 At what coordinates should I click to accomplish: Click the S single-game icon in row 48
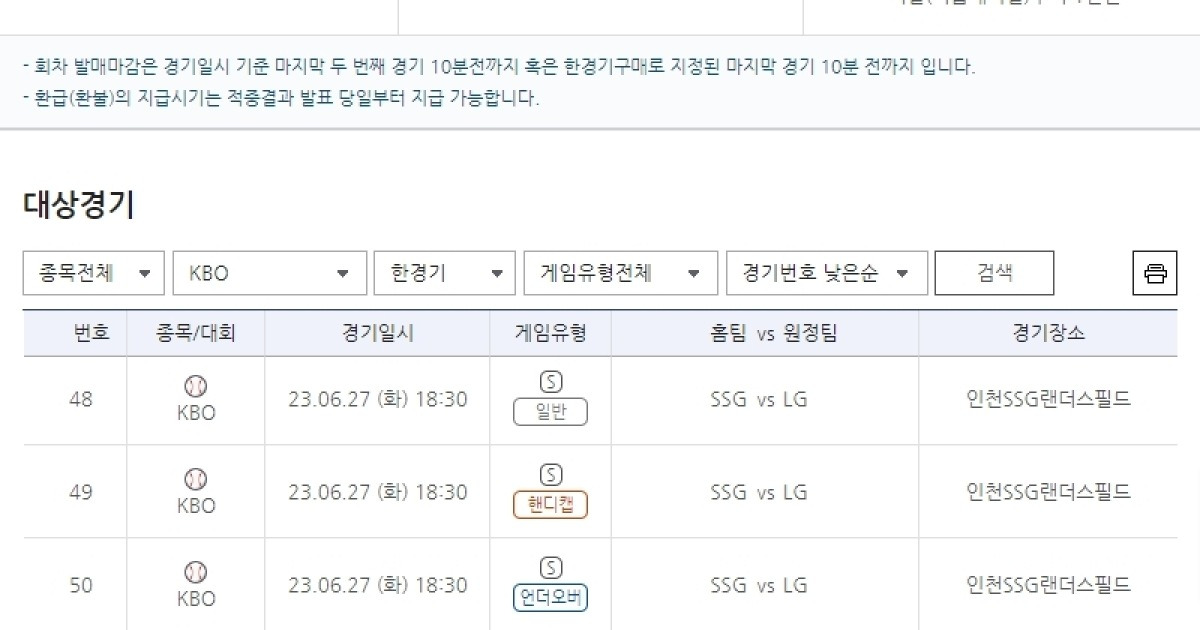click(x=550, y=381)
